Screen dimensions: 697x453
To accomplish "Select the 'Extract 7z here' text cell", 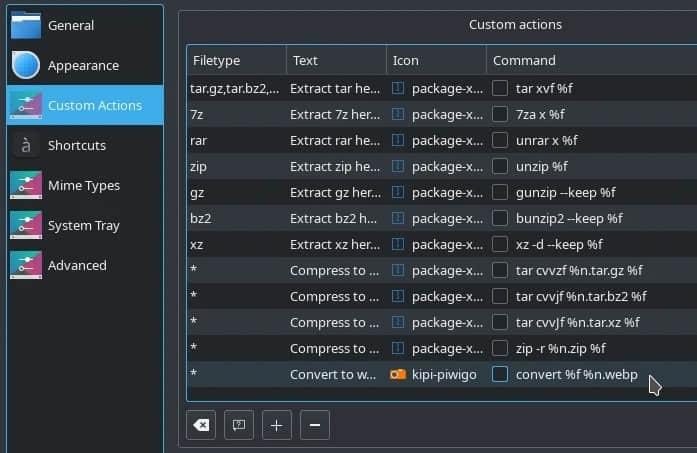I will [335, 114].
